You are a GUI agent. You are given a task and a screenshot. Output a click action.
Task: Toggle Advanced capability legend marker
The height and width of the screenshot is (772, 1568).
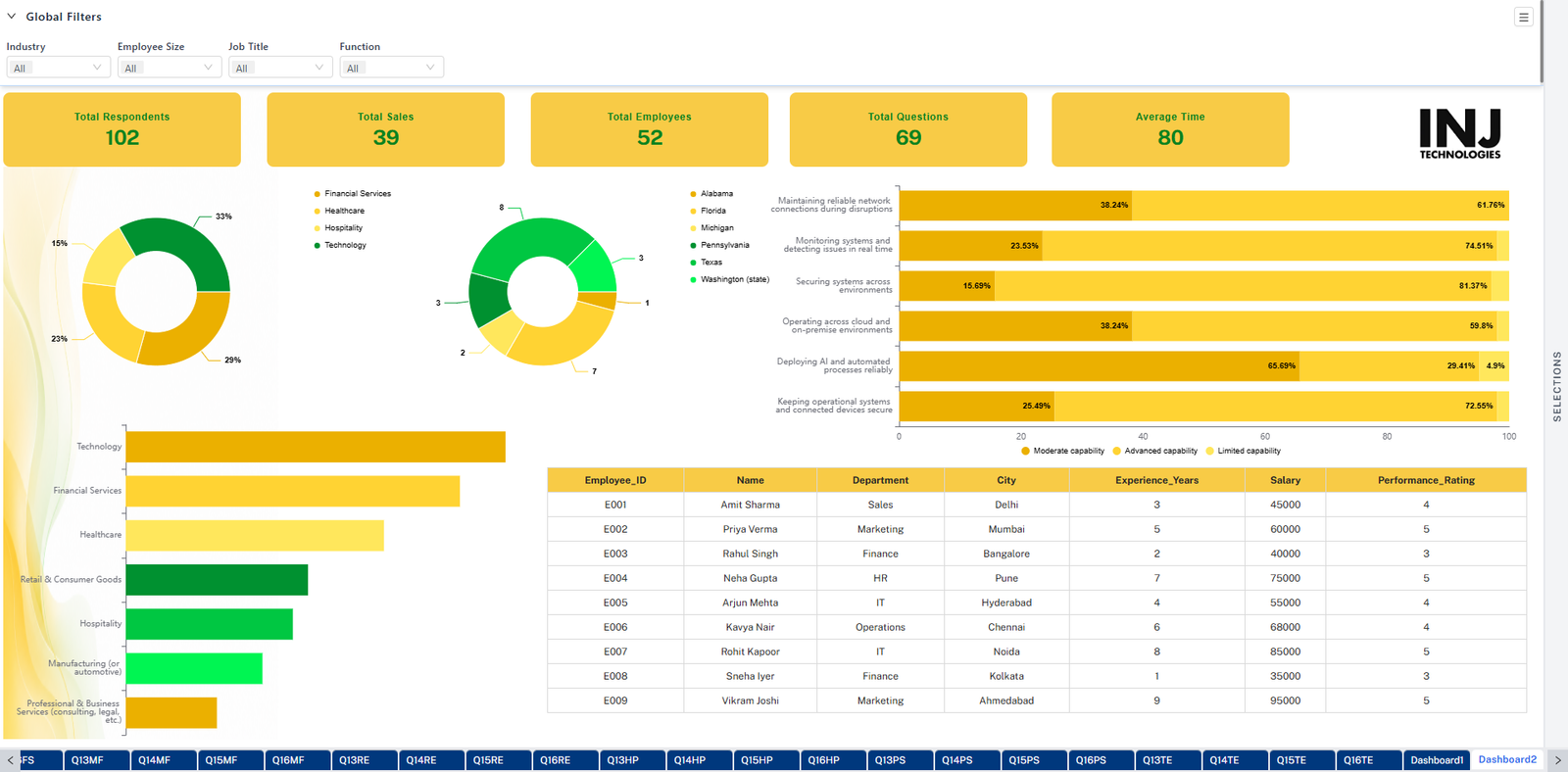[x=1116, y=451]
